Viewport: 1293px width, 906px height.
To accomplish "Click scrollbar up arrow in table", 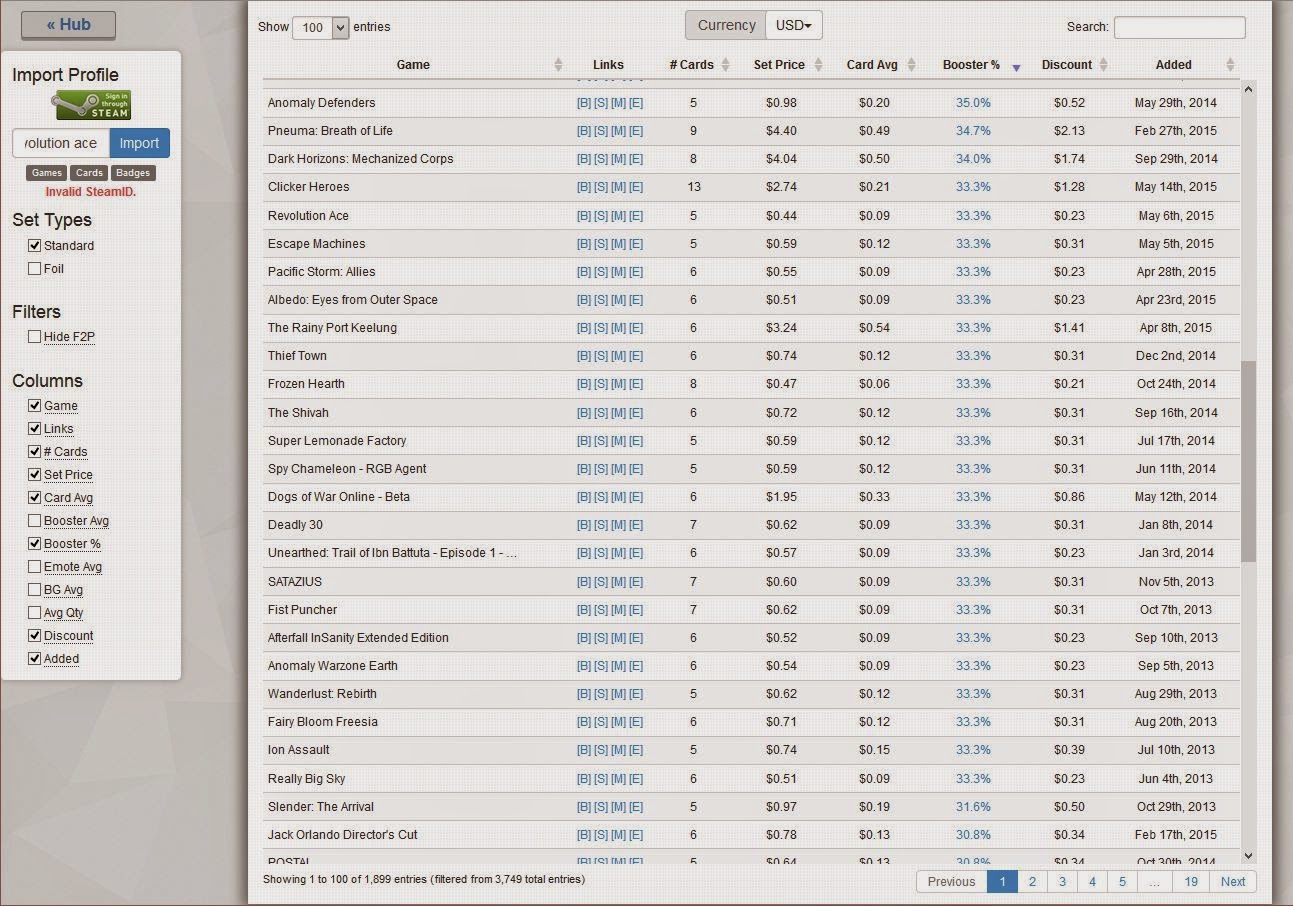I will point(1247,90).
